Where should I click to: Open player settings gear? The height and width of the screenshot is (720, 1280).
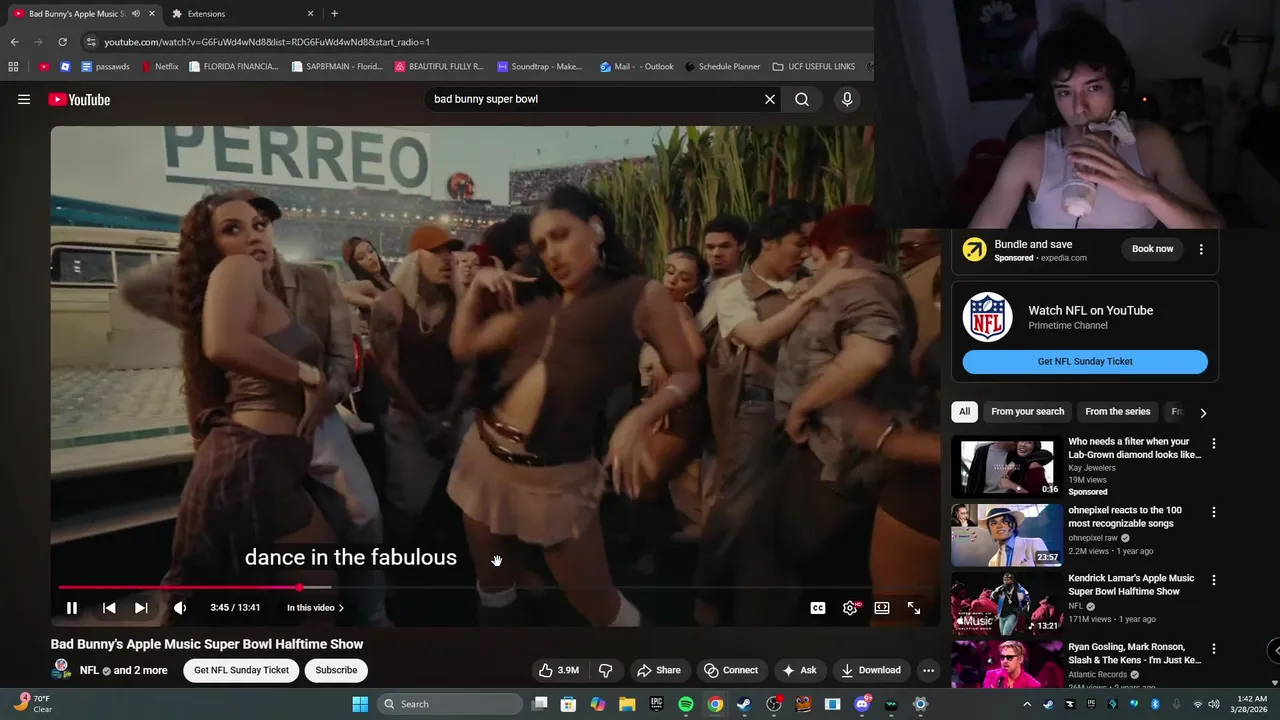850,608
